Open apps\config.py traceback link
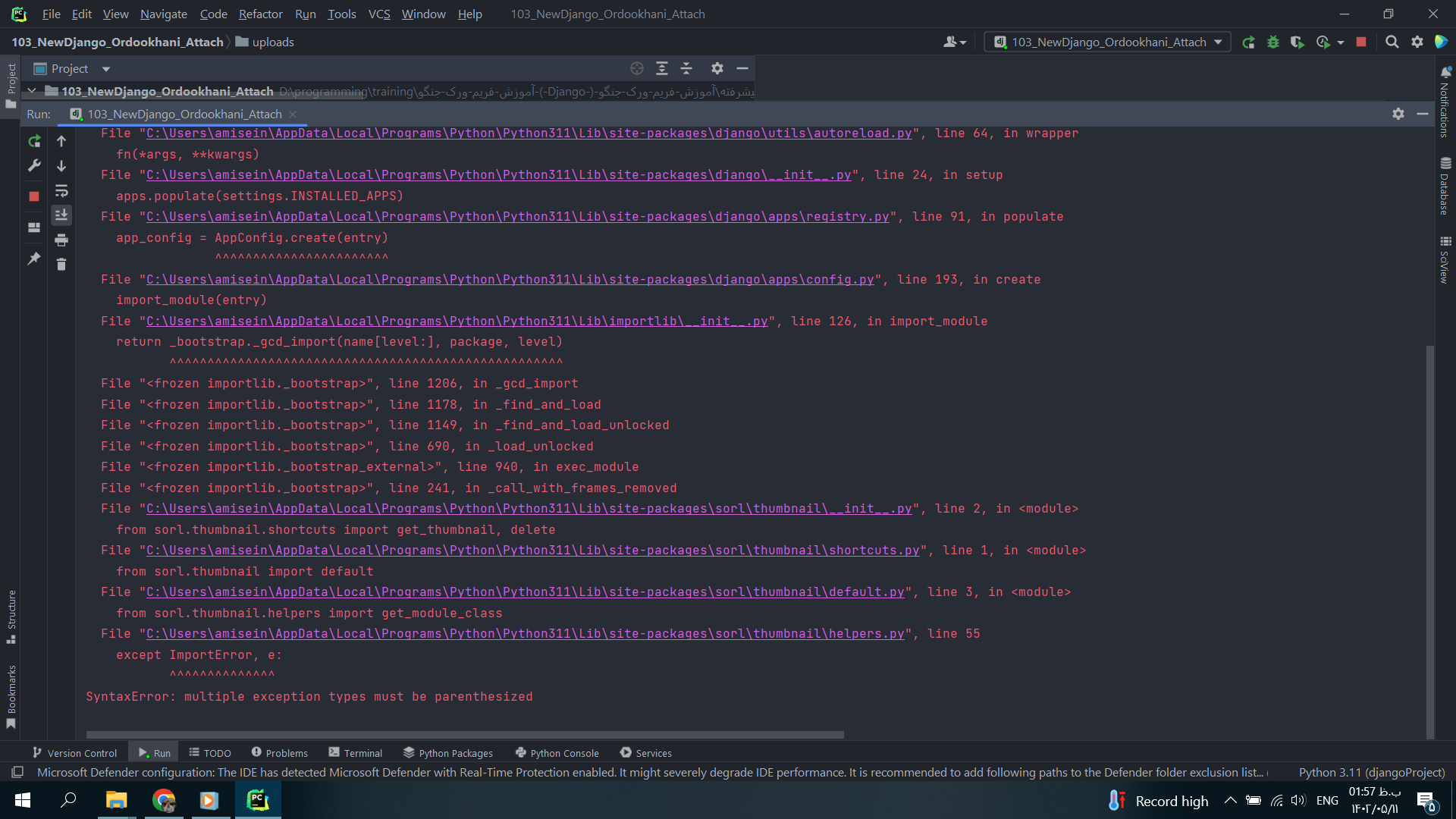The width and height of the screenshot is (1456, 819). tap(510, 280)
